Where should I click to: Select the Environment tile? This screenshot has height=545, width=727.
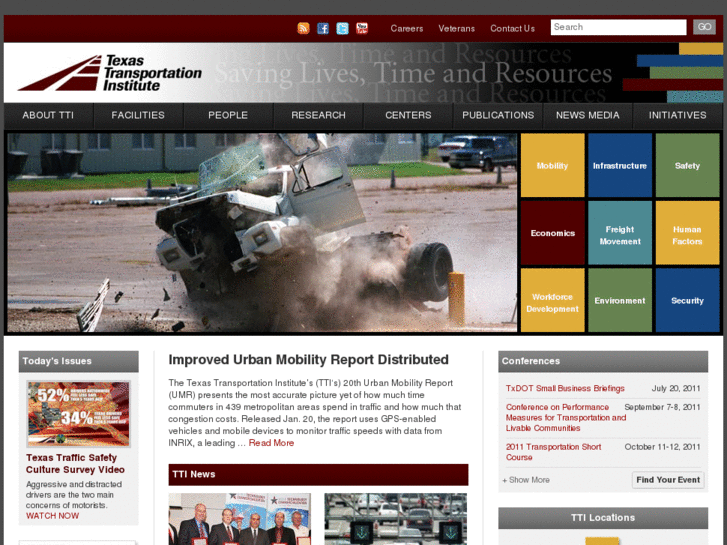pyautogui.click(x=619, y=300)
